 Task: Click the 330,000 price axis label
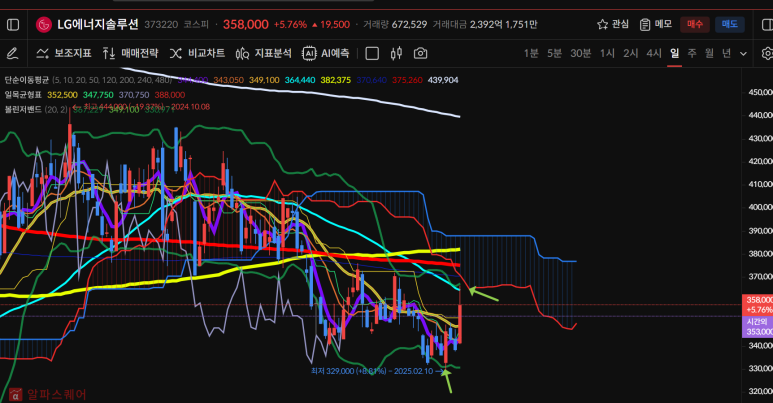(x=760, y=368)
